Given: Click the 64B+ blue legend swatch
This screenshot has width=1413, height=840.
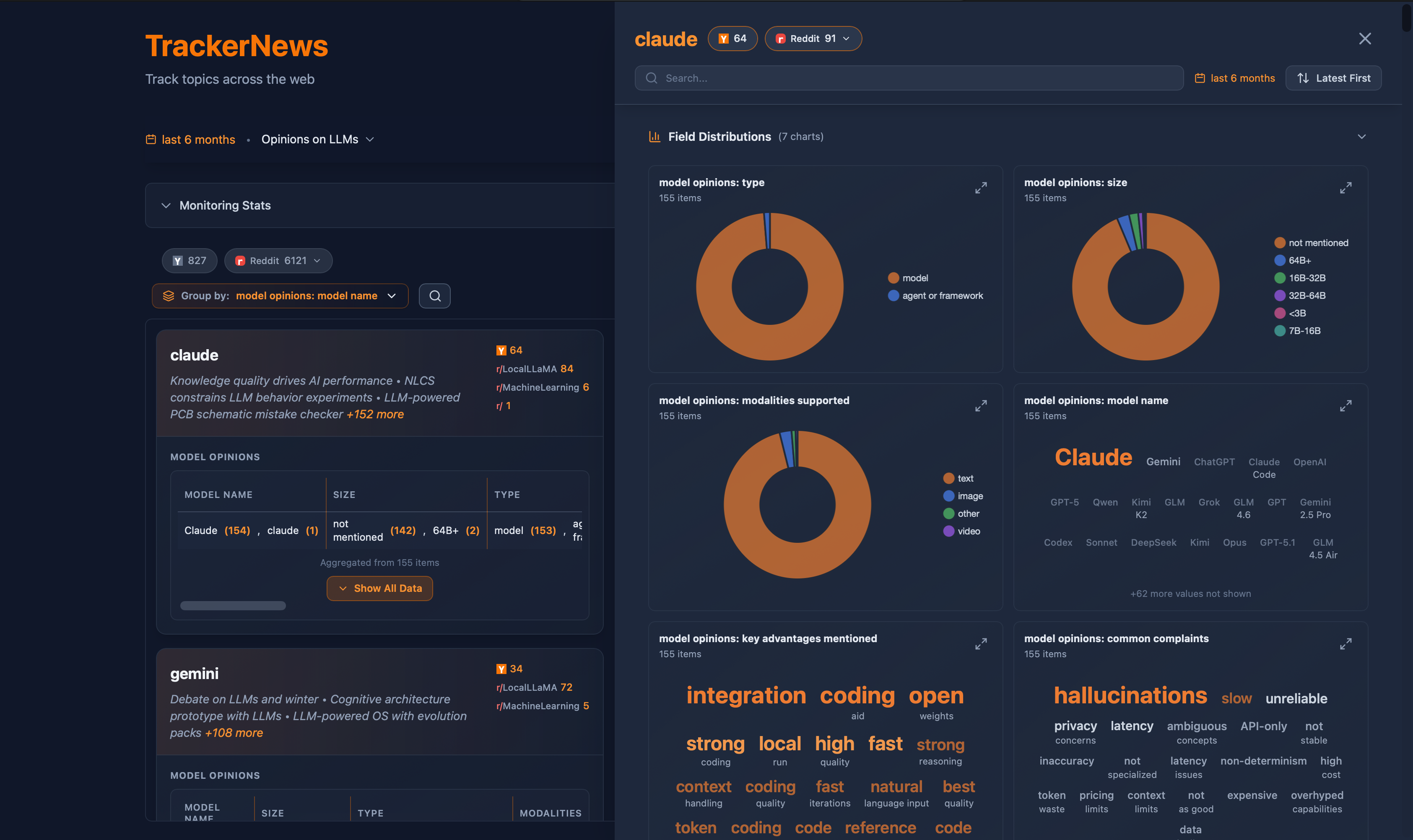Looking at the screenshot, I should click(x=1279, y=260).
